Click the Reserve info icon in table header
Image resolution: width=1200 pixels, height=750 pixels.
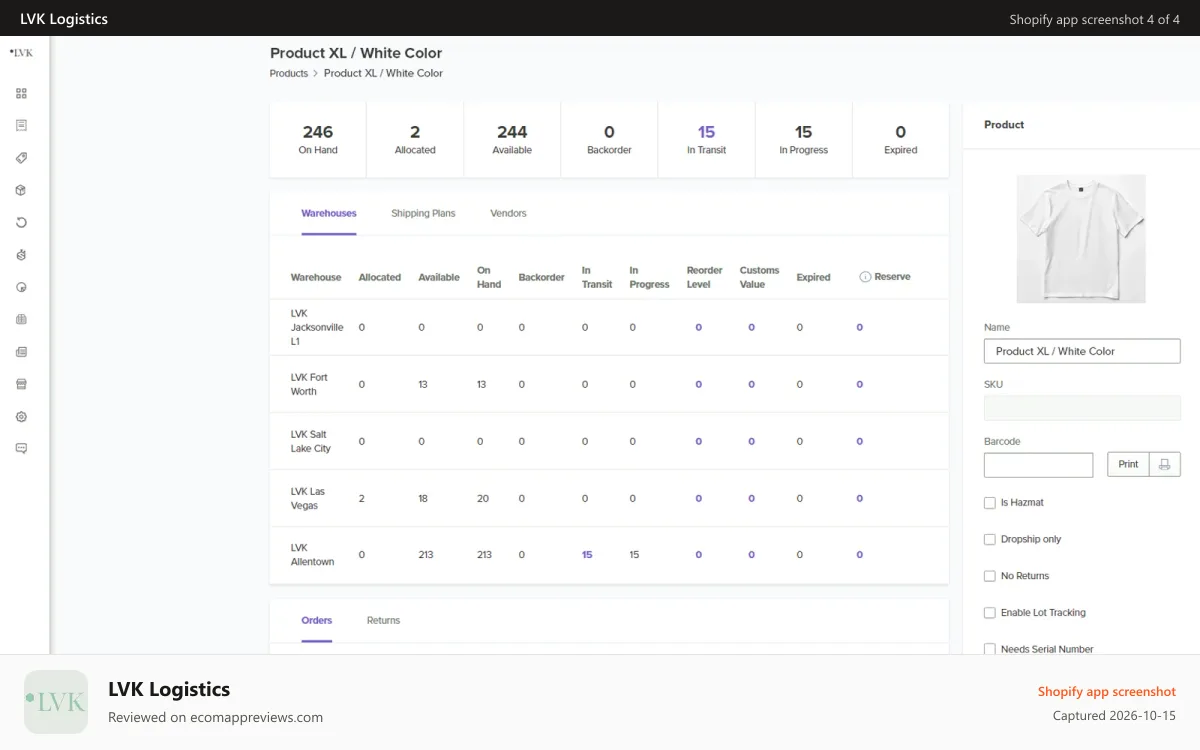pyautogui.click(x=865, y=277)
